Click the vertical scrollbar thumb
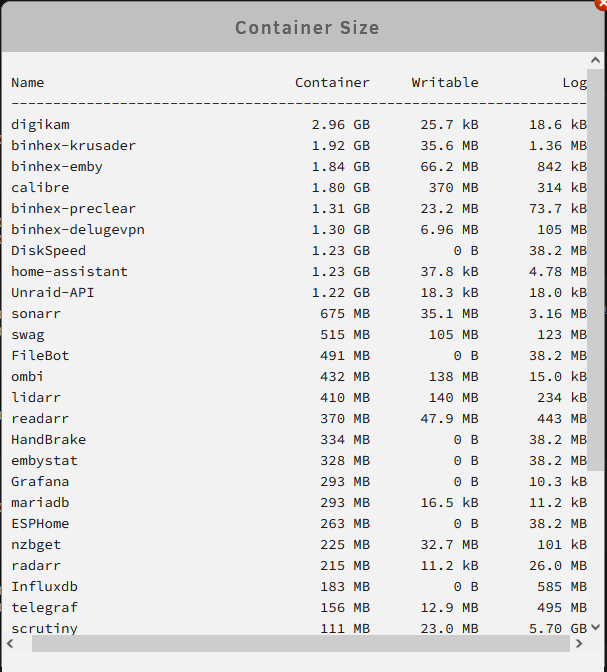 [x=595, y=270]
